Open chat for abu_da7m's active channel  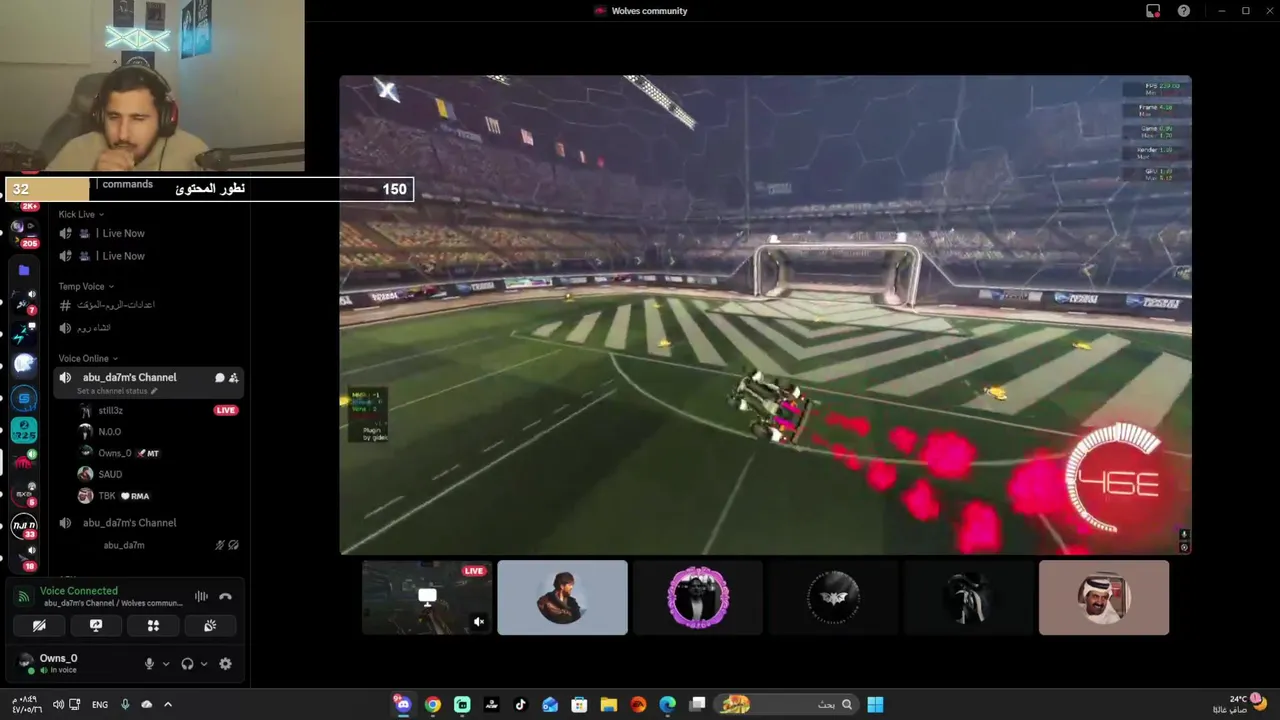(x=219, y=377)
